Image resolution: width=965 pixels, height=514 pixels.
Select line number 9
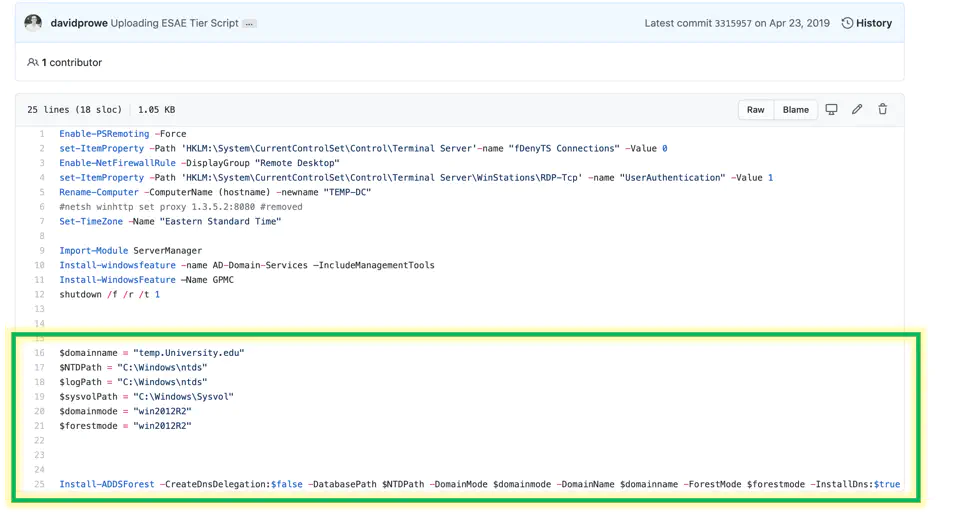(x=42, y=251)
